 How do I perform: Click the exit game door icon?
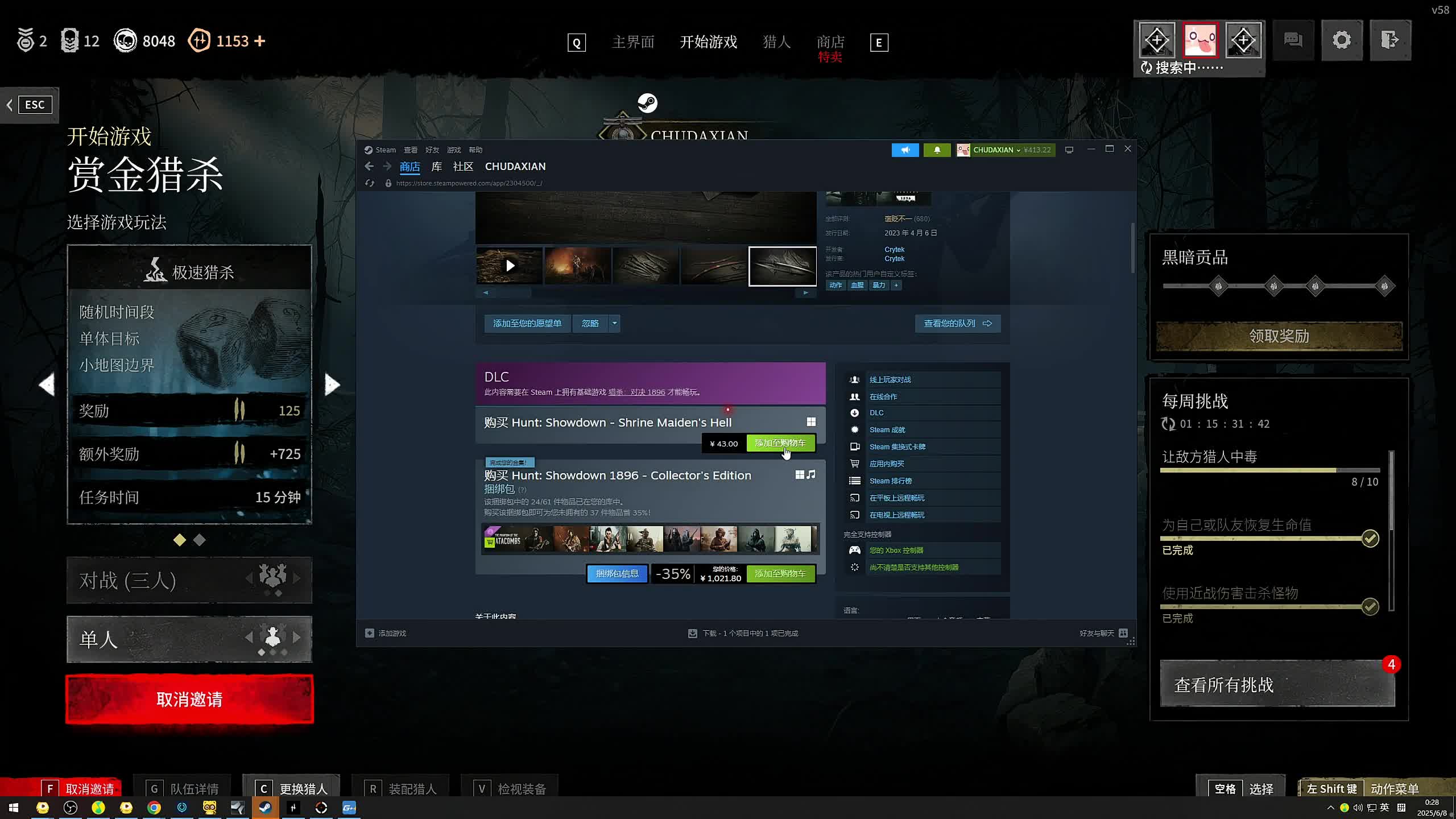pos(1390,40)
